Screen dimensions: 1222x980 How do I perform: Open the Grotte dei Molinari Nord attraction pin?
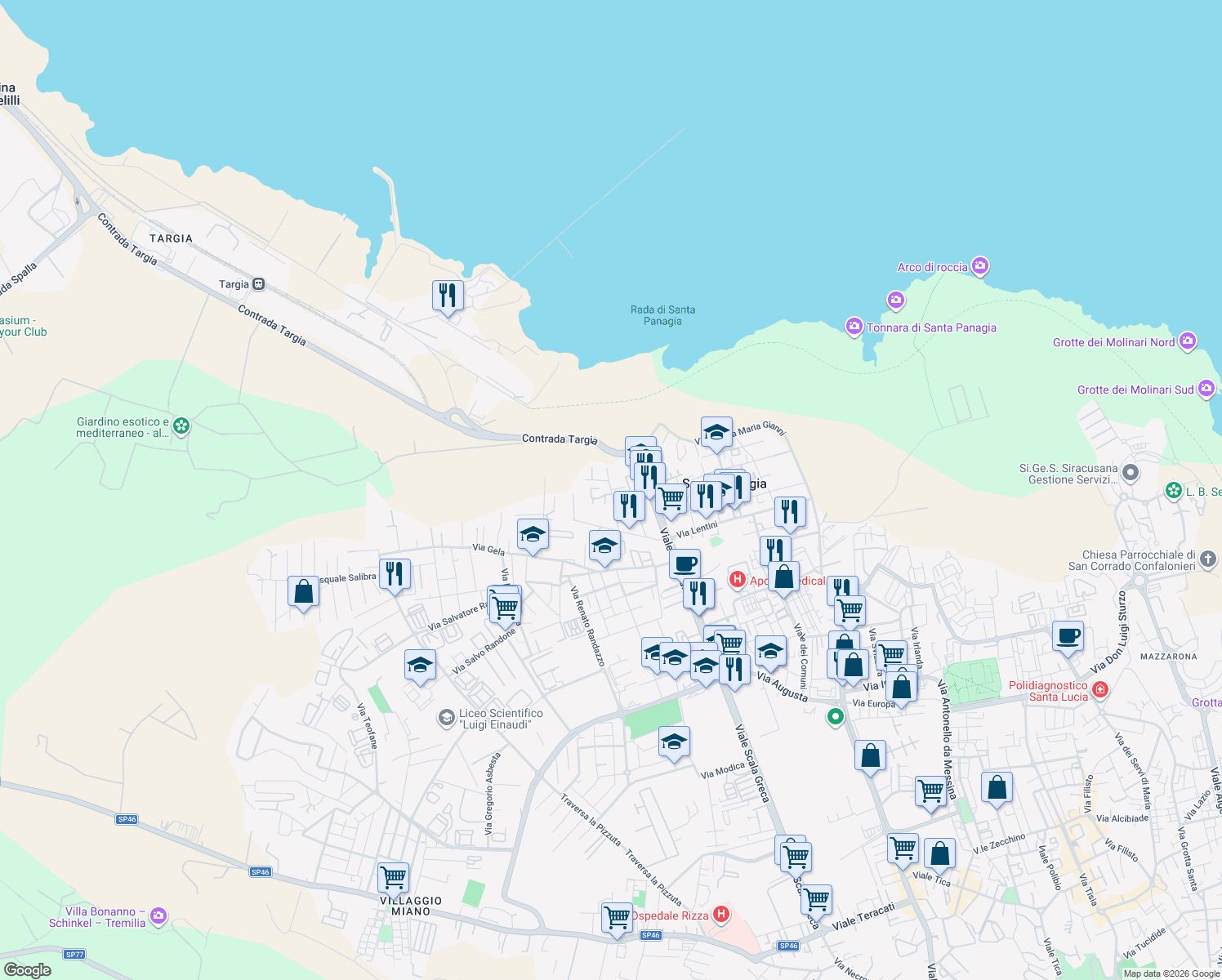(1189, 342)
